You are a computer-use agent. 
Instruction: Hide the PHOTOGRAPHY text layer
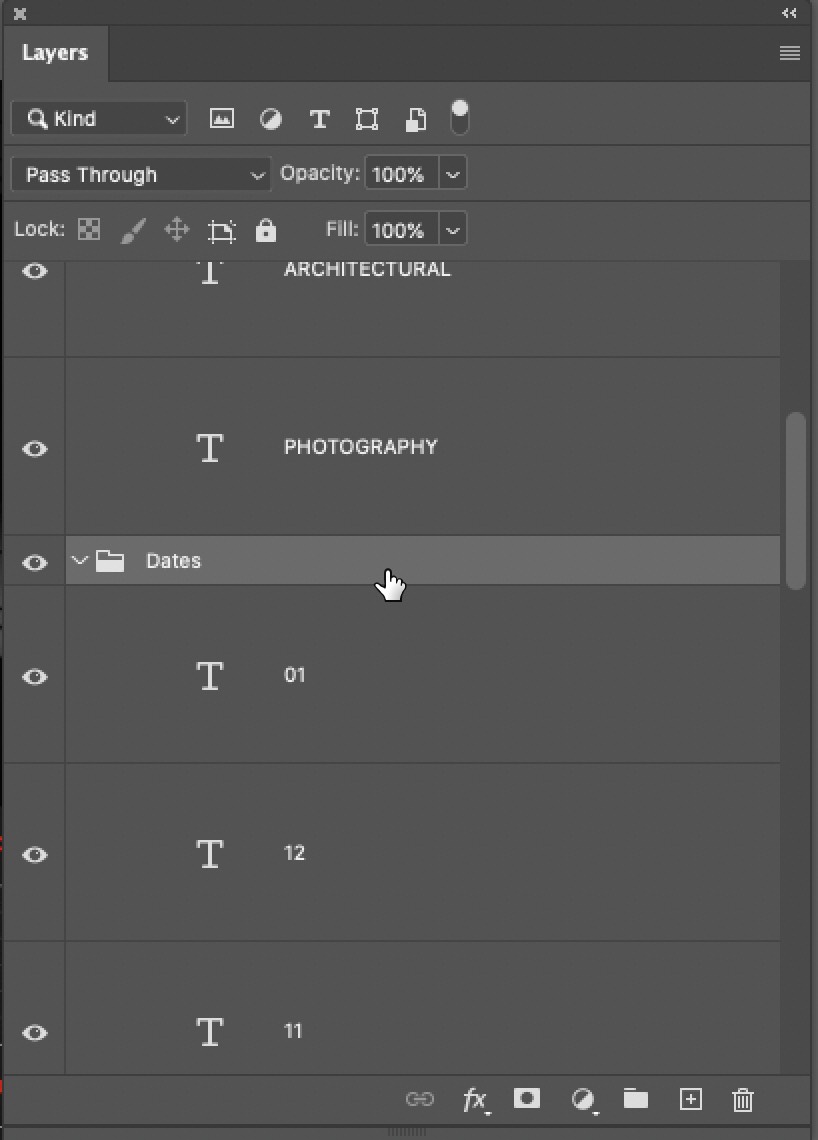[33, 449]
